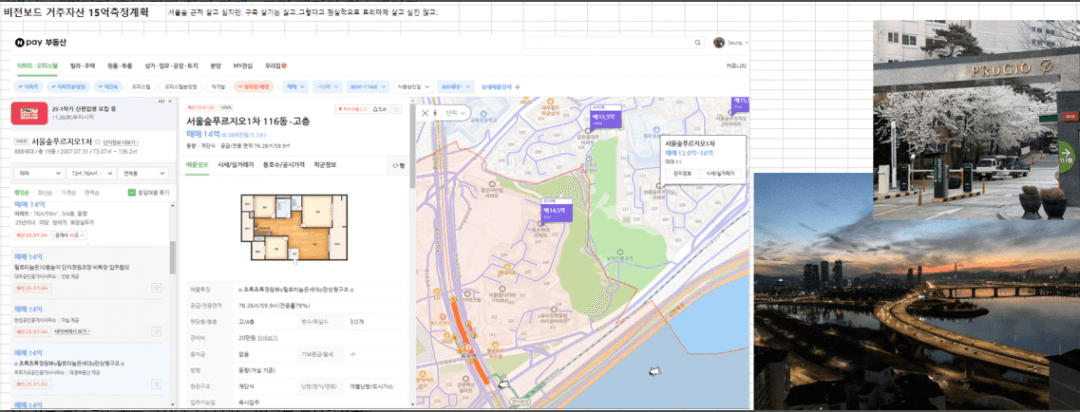Click the 네이버에서 보기 link
Screen dimensions: 1080x412
[72, 331]
